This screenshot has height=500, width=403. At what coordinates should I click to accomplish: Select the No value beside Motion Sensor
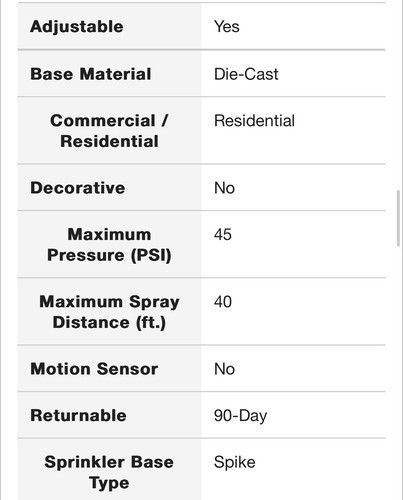coord(224,369)
